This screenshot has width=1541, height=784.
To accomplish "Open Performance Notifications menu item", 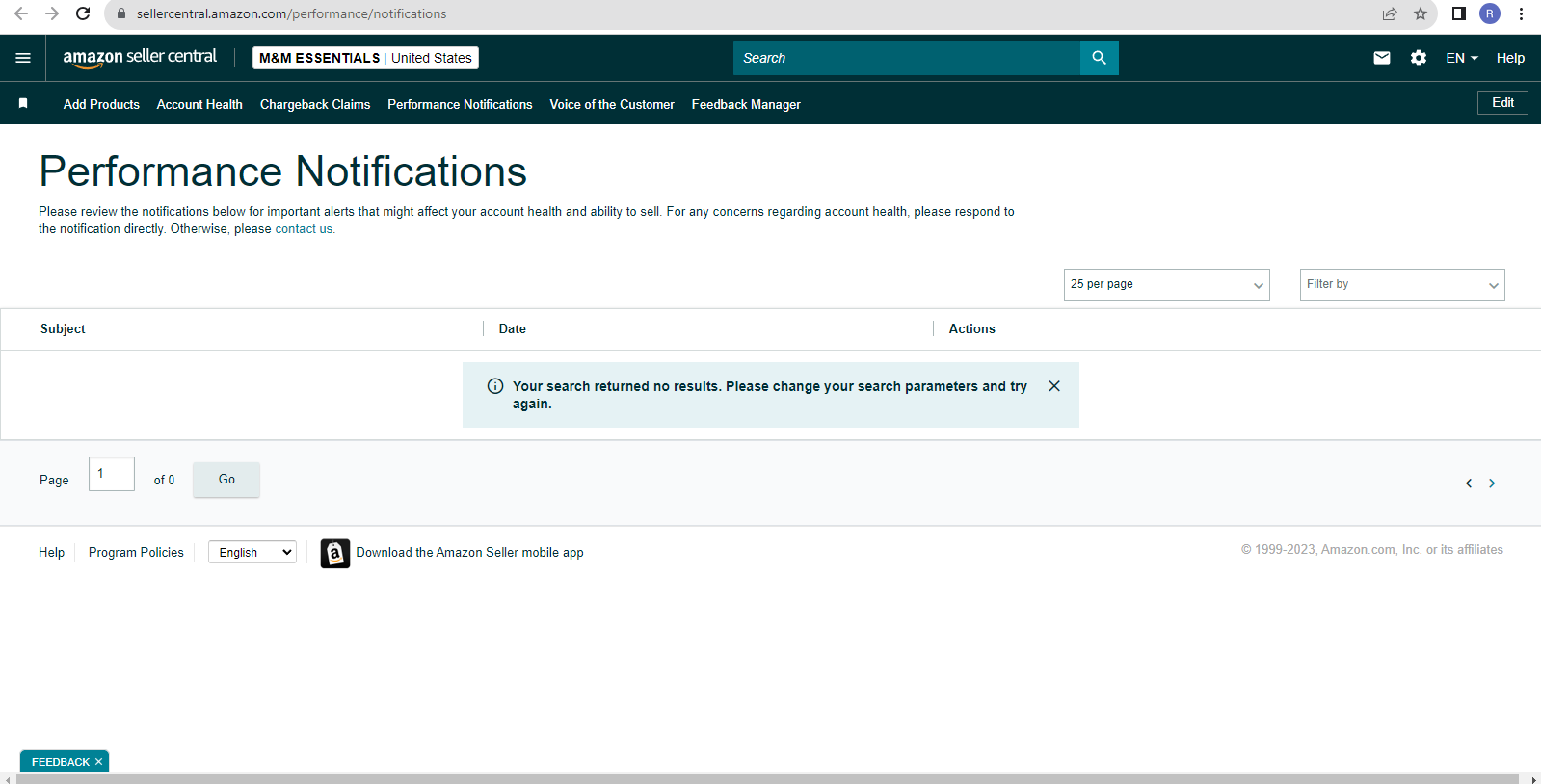I will click(x=460, y=104).
